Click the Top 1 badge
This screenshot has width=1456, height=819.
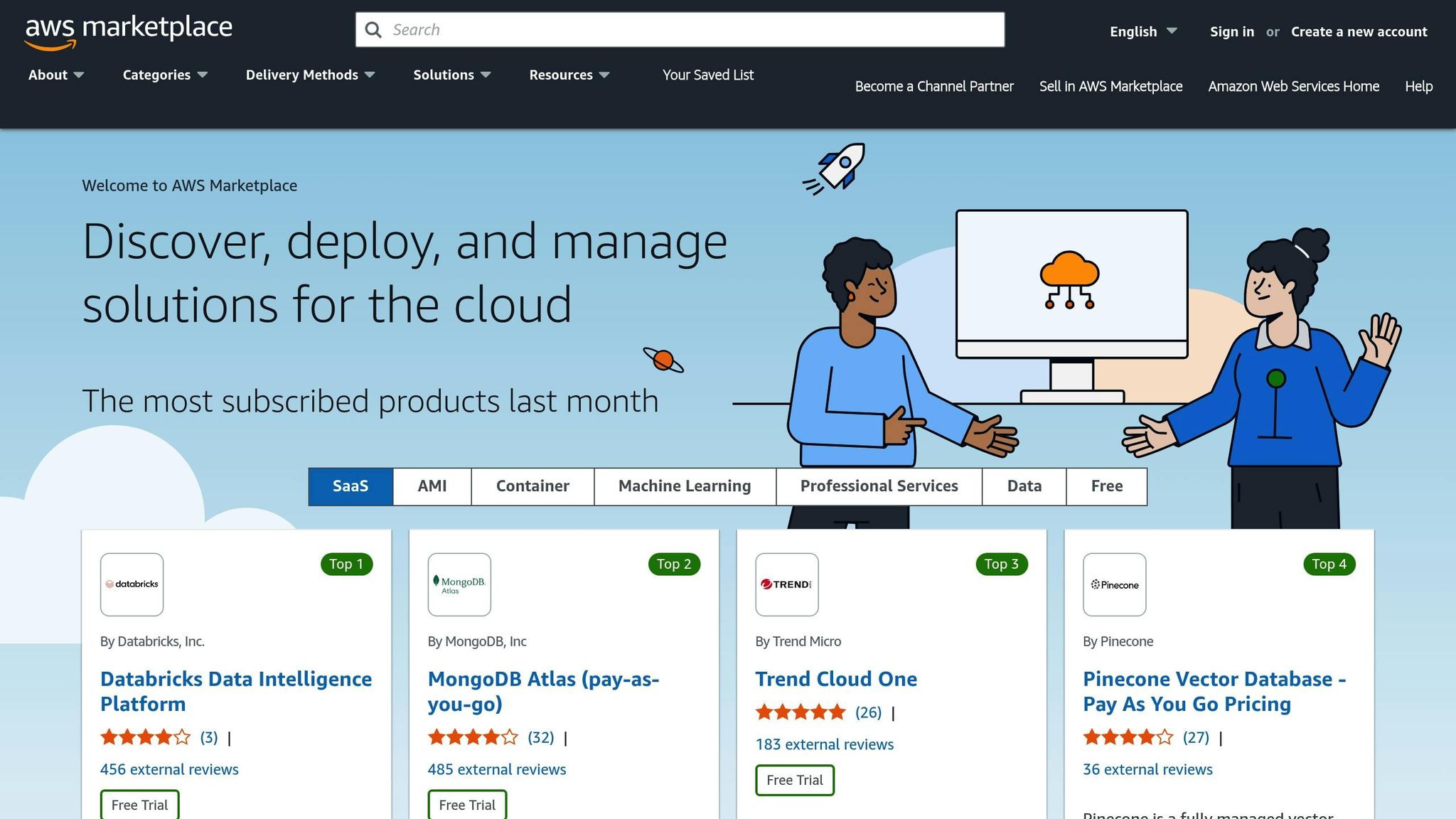pos(346,564)
